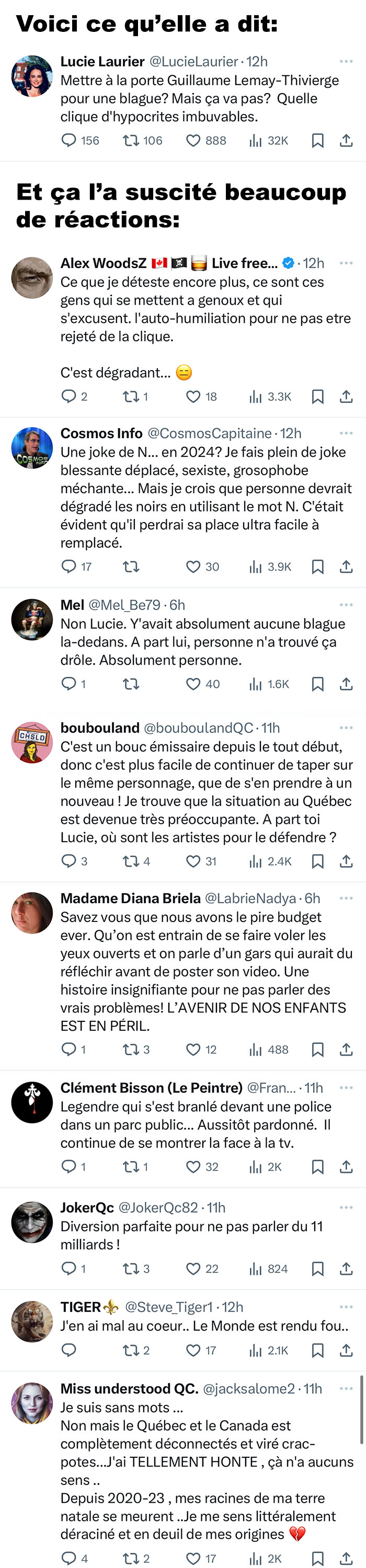Screen dimensions: 366x1568
Task: Open Miss understood QC. profile name
Action: (129, 1388)
